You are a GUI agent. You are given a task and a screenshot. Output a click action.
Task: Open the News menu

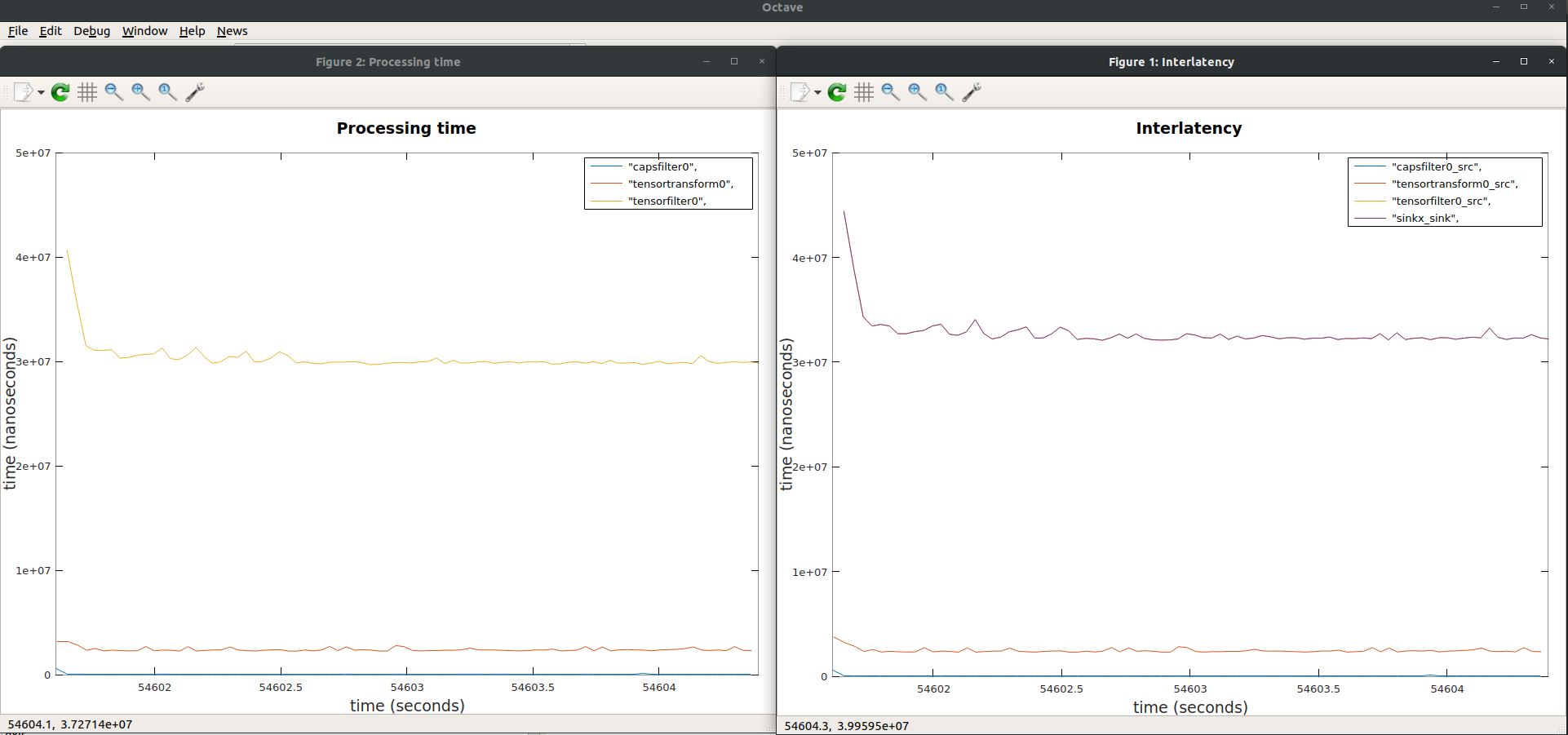232,31
